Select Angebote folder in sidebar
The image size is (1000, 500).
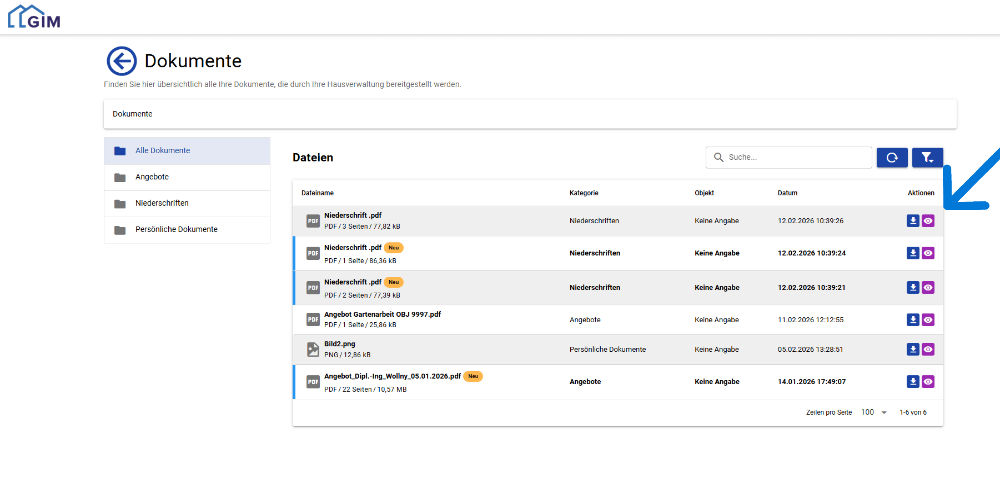tap(152, 177)
